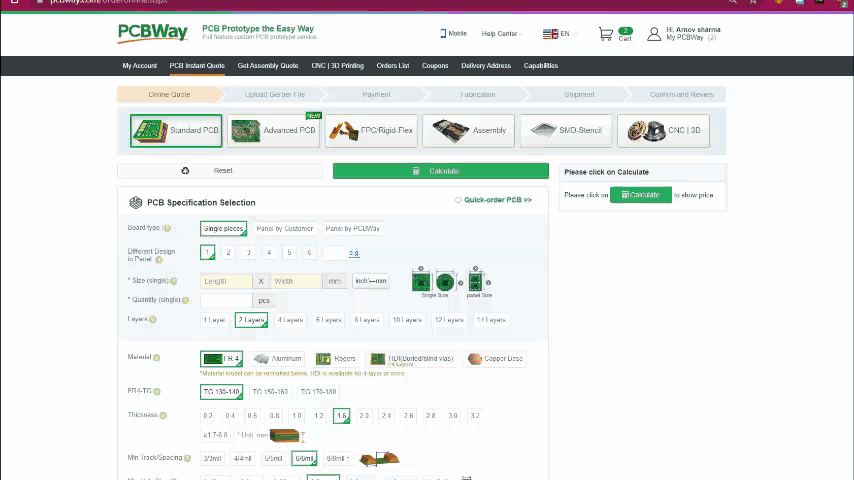Click help icon next to Board type
Image resolution: width=854 pixels, height=480 pixels.
pyautogui.click(x=167, y=228)
